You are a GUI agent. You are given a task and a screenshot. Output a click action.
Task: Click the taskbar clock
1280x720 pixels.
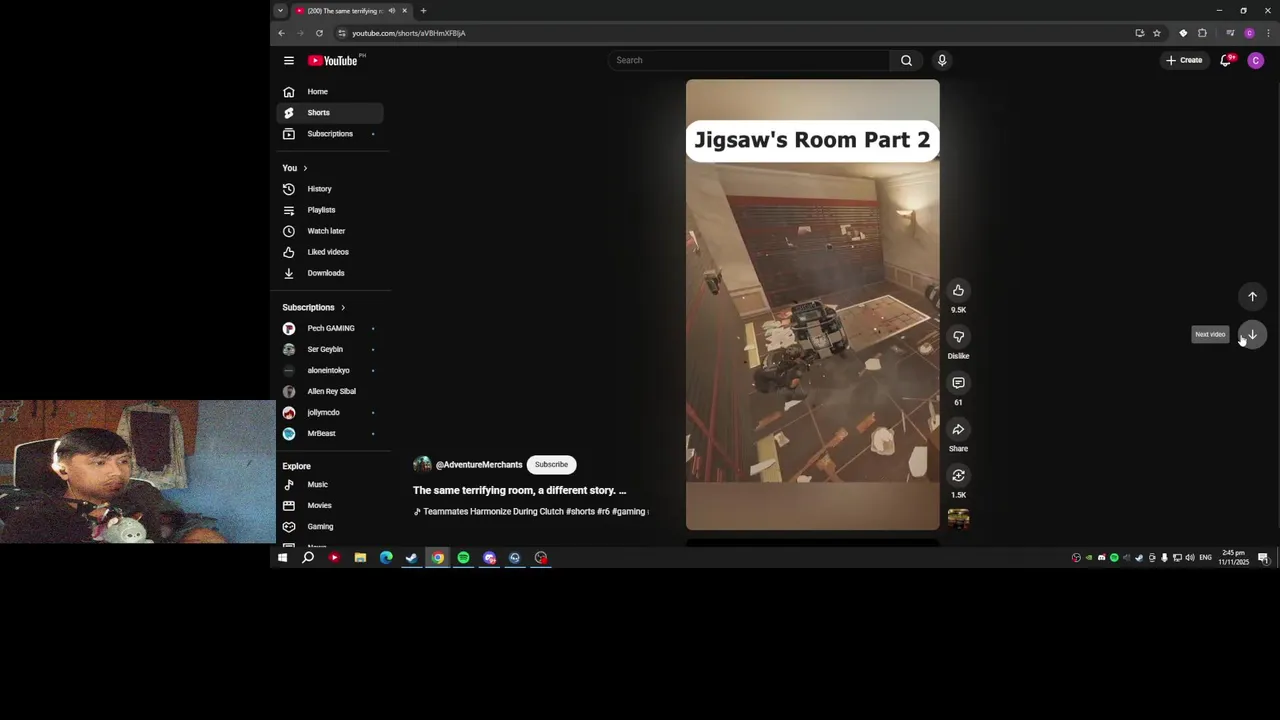click(1234, 557)
